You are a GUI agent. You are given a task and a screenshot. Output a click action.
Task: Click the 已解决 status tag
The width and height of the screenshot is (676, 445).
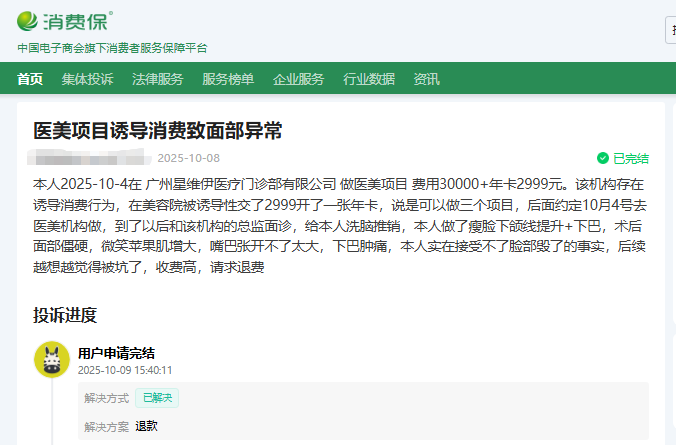(157, 398)
